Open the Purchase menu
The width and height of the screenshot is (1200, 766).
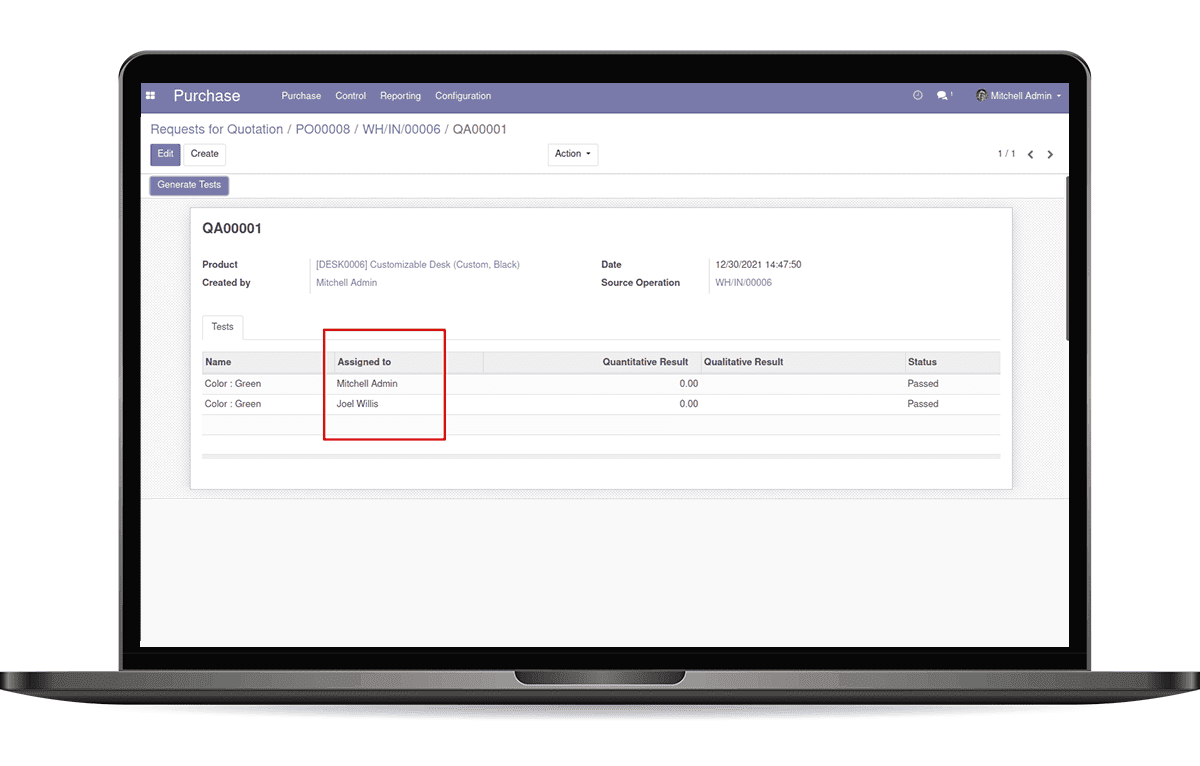(301, 96)
